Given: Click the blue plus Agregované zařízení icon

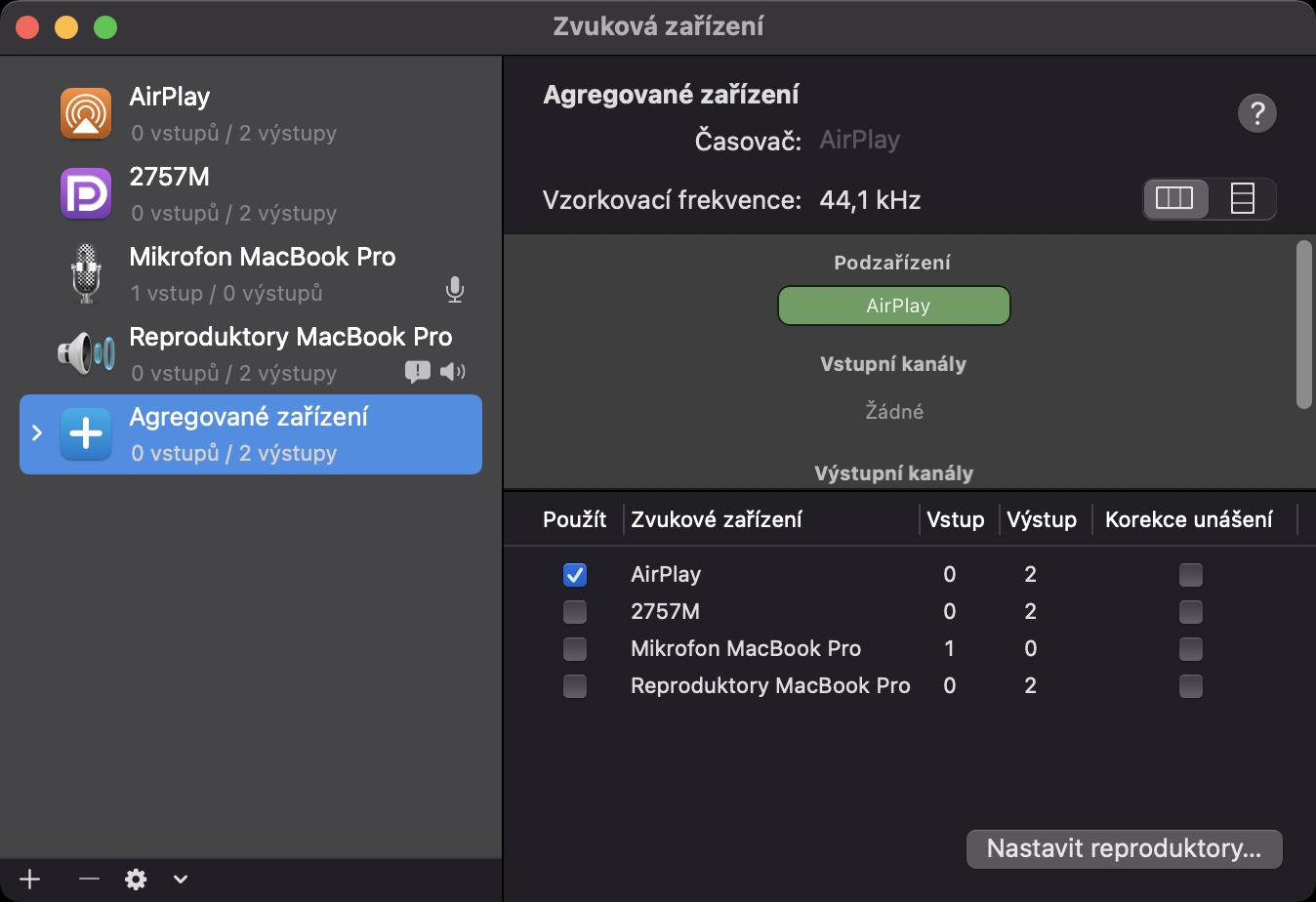Looking at the screenshot, I should [86, 433].
